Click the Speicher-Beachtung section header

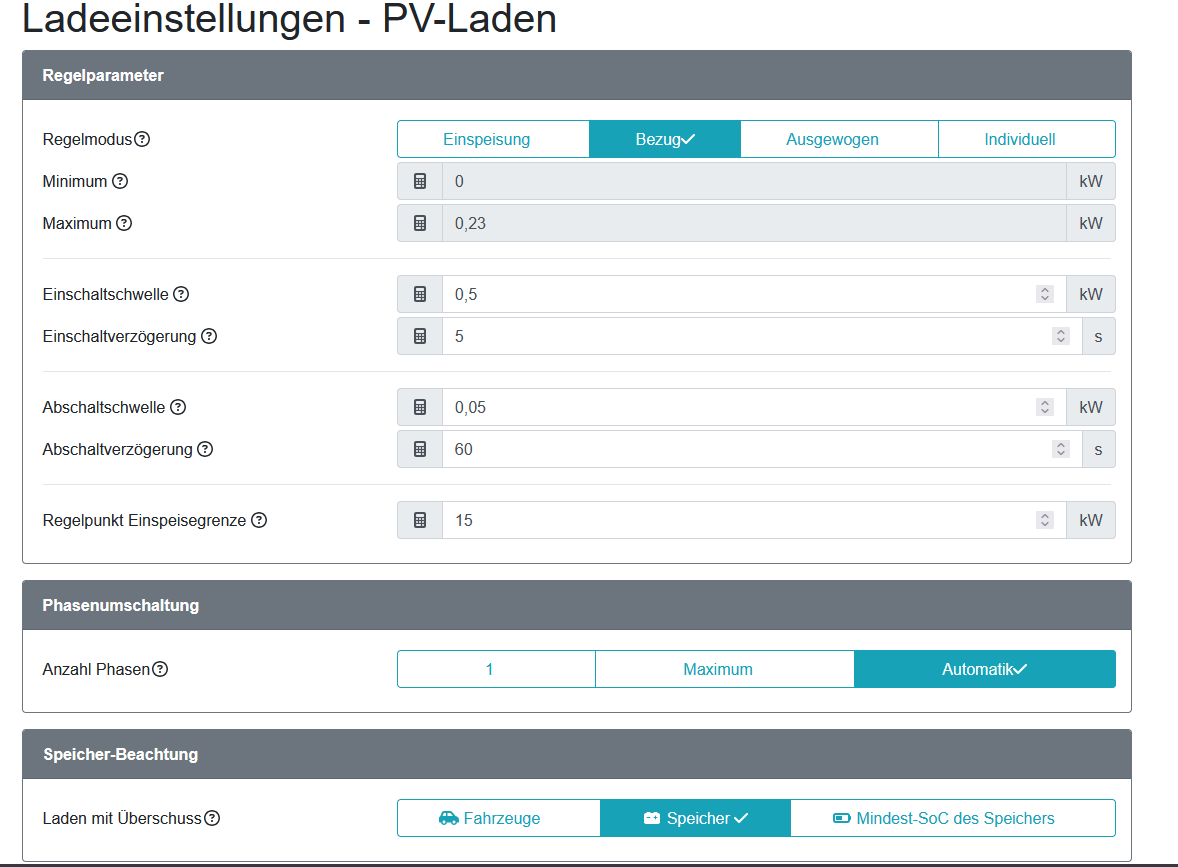point(577,754)
